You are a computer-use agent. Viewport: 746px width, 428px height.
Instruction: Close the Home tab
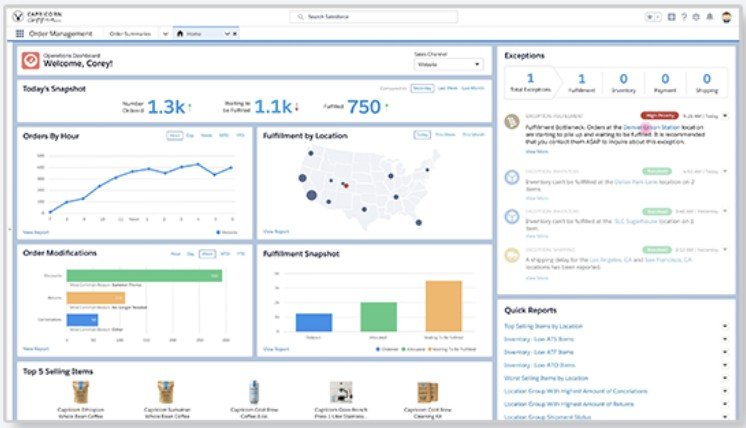coord(235,34)
